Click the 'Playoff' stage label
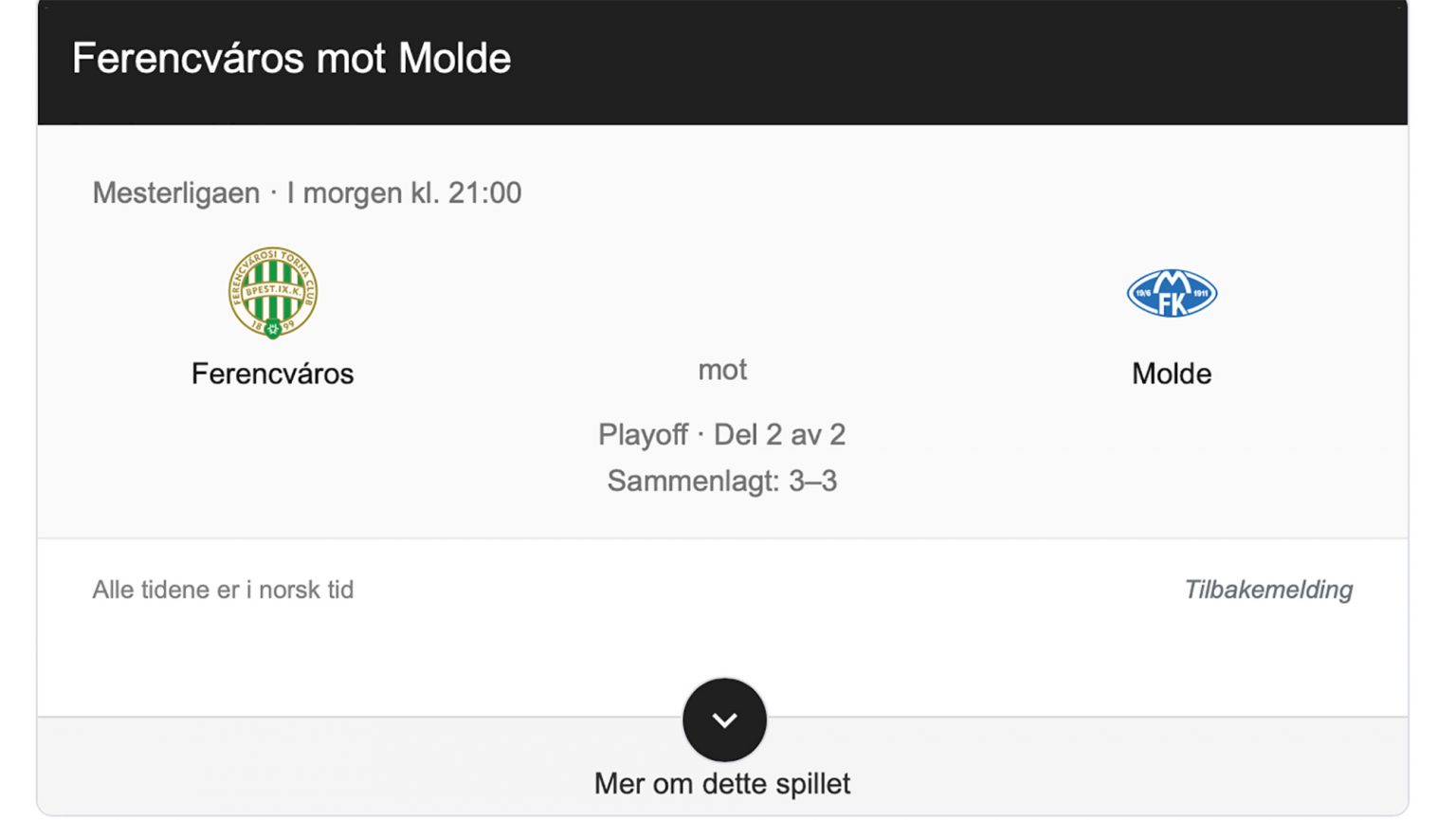This screenshot has width=1456, height=820. point(643,435)
